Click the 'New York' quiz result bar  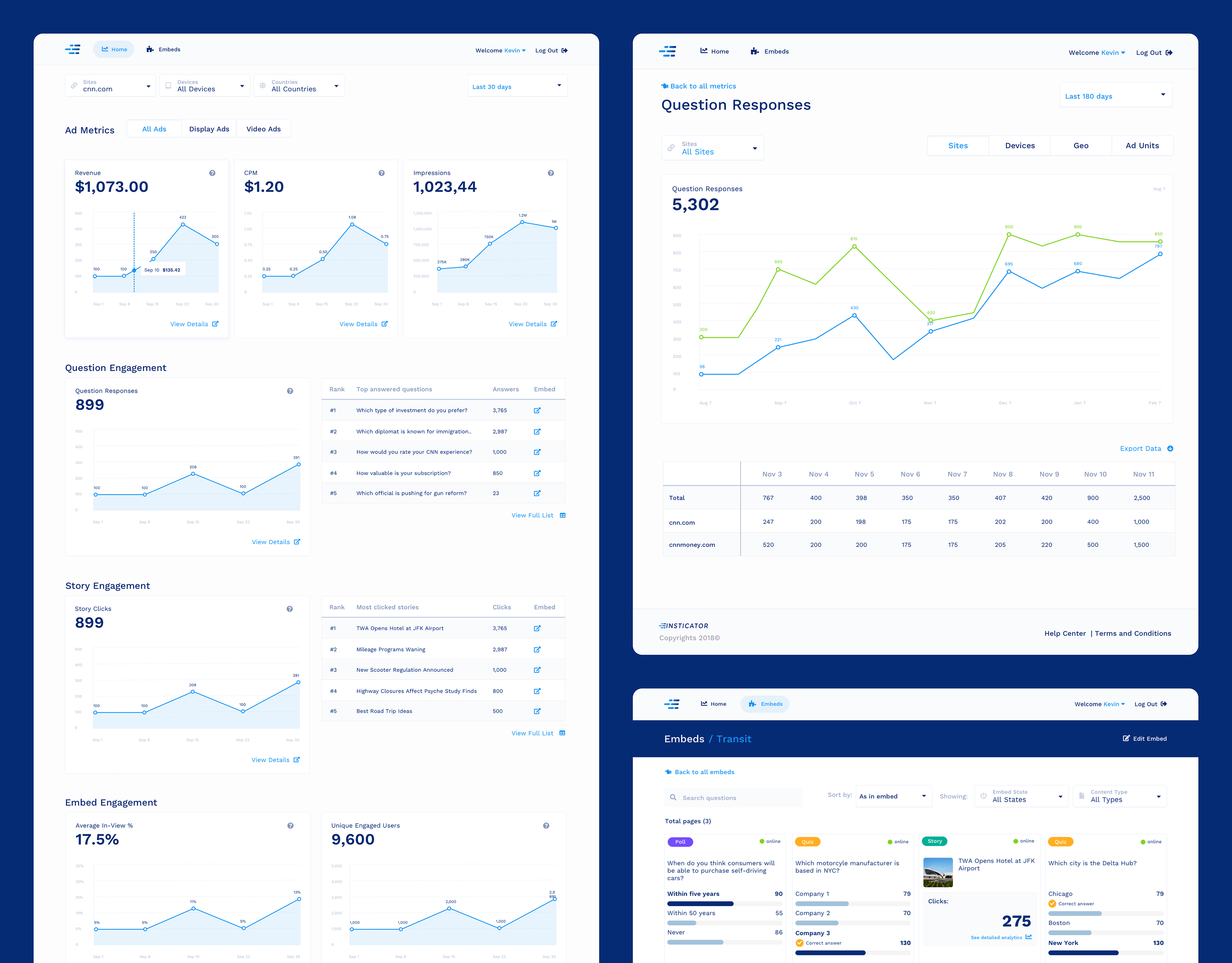click(x=1106, y=953)
